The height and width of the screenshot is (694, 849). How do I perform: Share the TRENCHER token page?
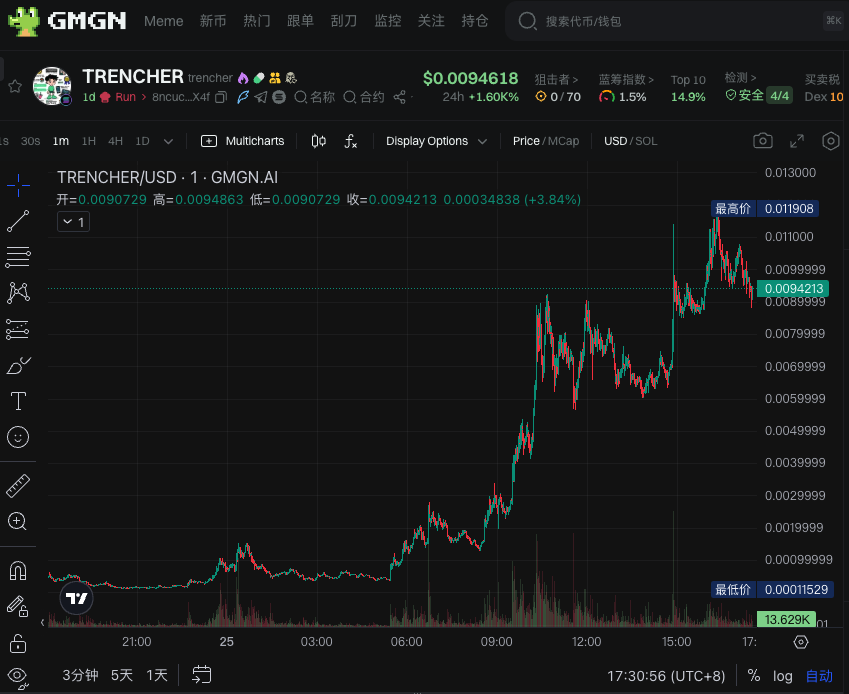(x=400, y=97)
